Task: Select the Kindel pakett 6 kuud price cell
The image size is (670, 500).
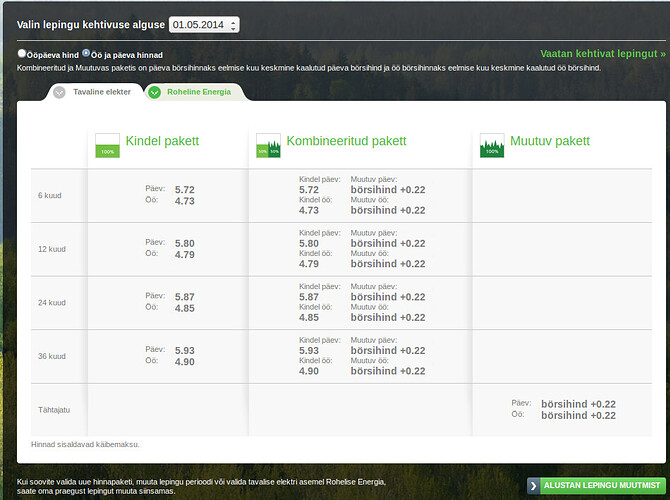Action: [168, 195]
